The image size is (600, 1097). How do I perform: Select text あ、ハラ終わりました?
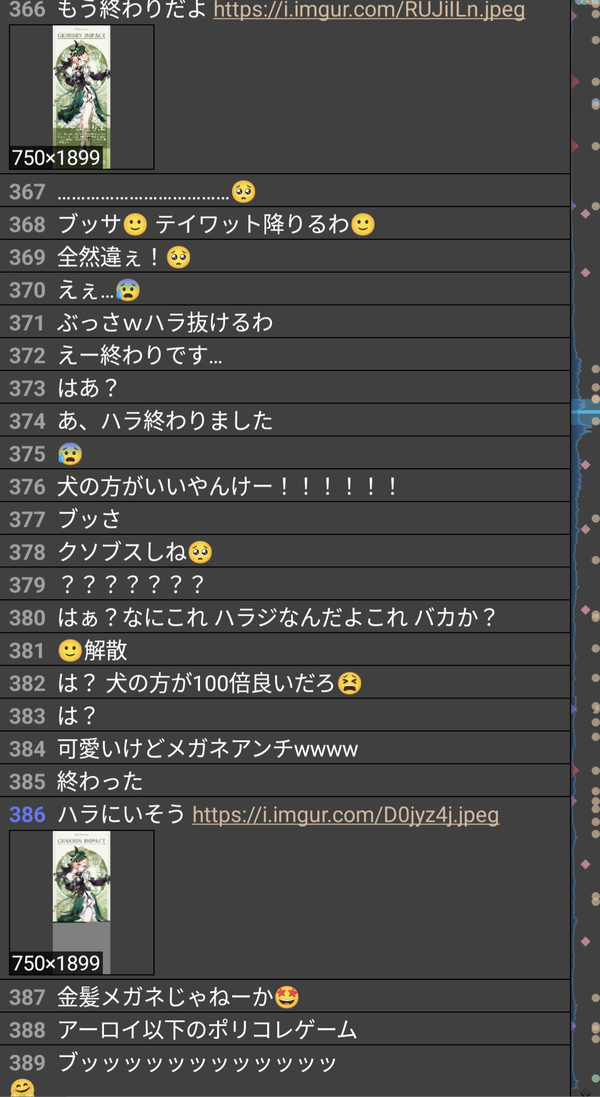tap(165, 421)
